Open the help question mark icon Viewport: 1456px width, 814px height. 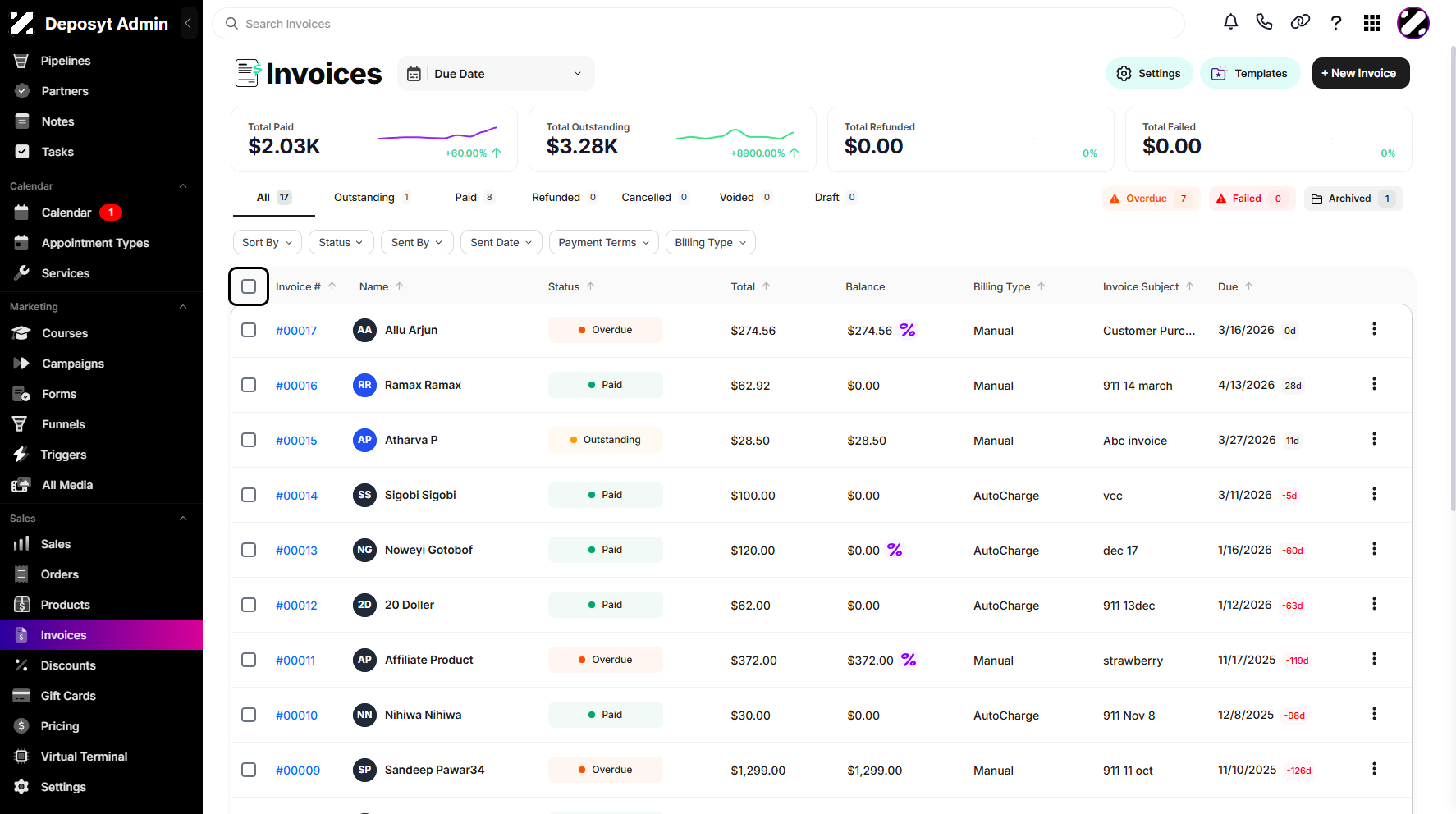click(1336, 22)
